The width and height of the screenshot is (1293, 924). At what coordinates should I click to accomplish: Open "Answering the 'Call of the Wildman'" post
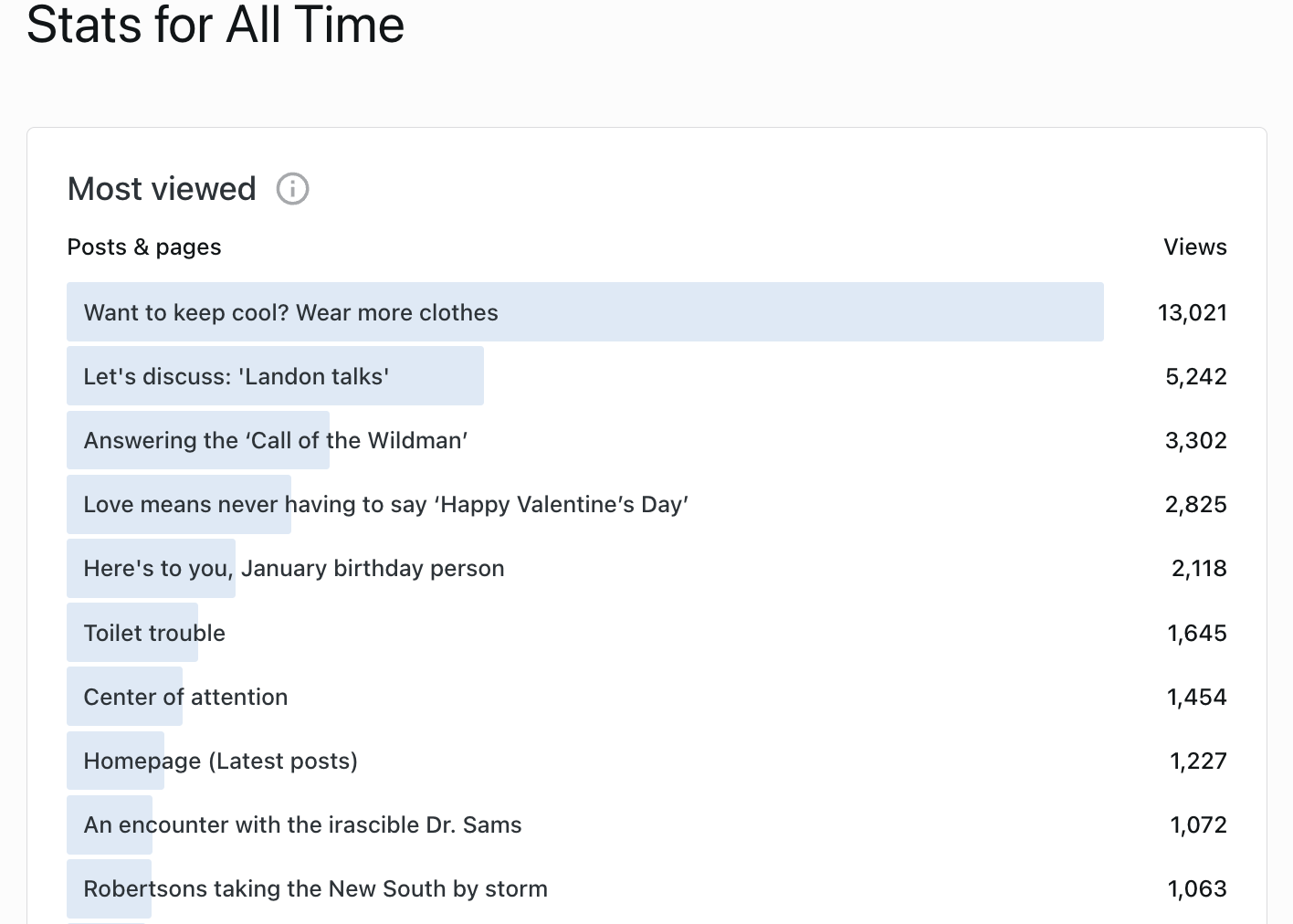[x=276, y=441]
